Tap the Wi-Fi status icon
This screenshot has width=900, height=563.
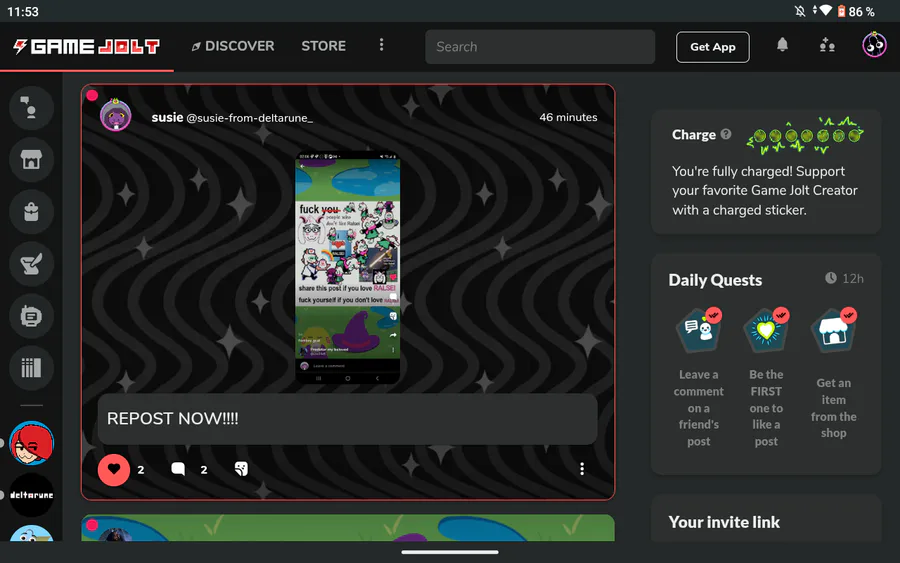825,11
